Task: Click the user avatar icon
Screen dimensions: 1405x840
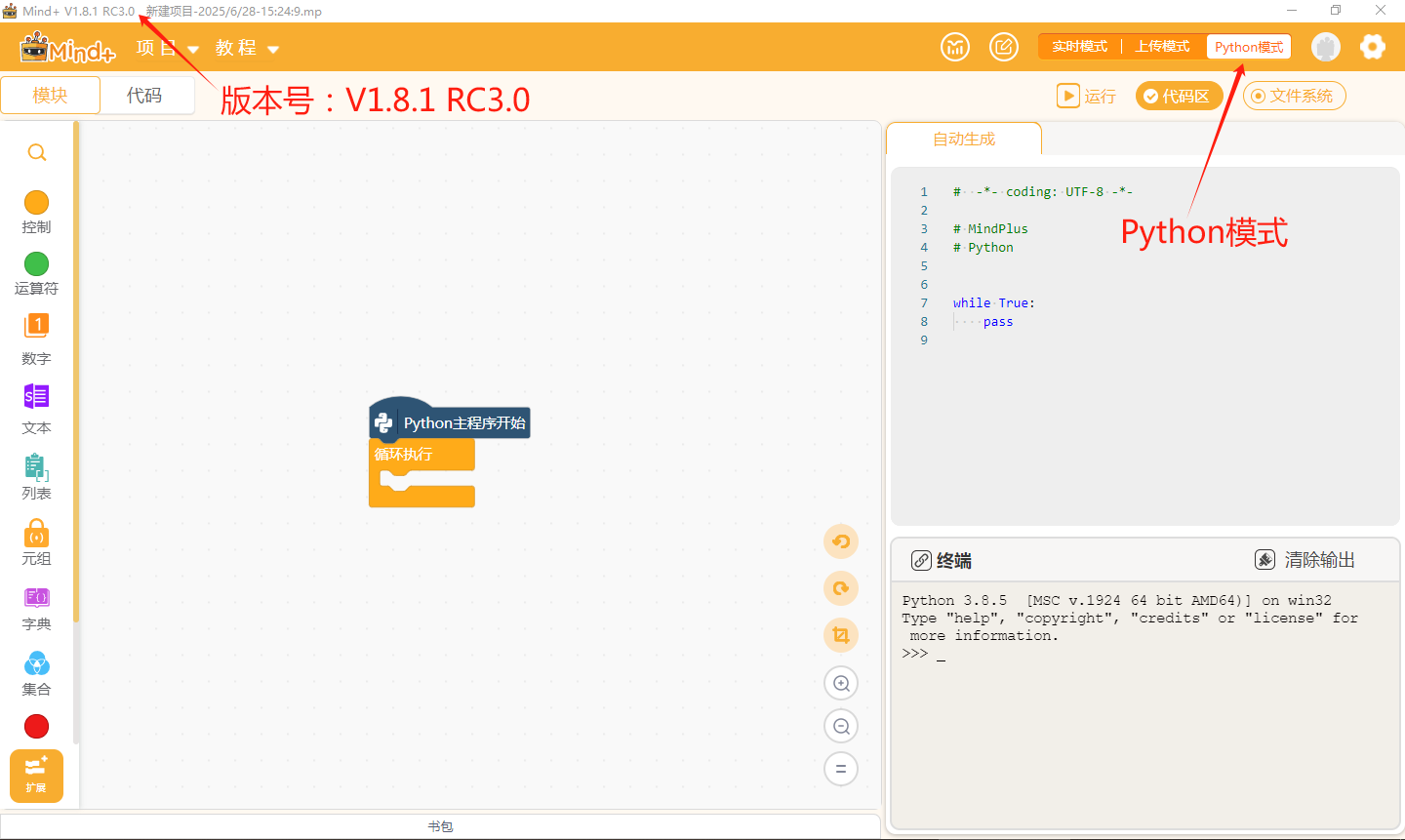Action: (1326, 47)
